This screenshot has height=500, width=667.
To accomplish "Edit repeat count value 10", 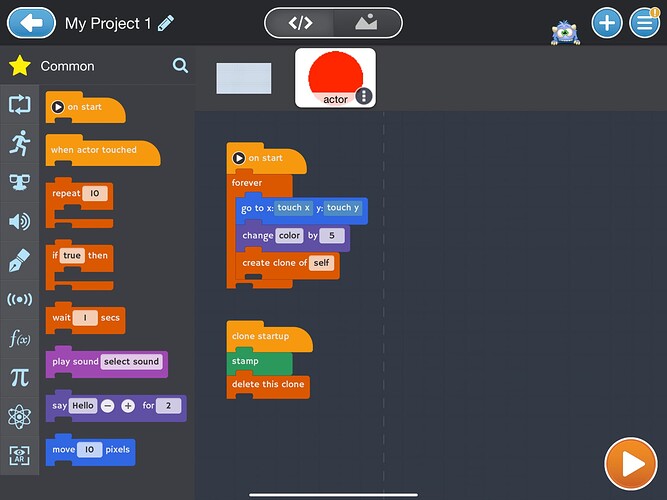I will pyautogui.click(x=95, y=194).
